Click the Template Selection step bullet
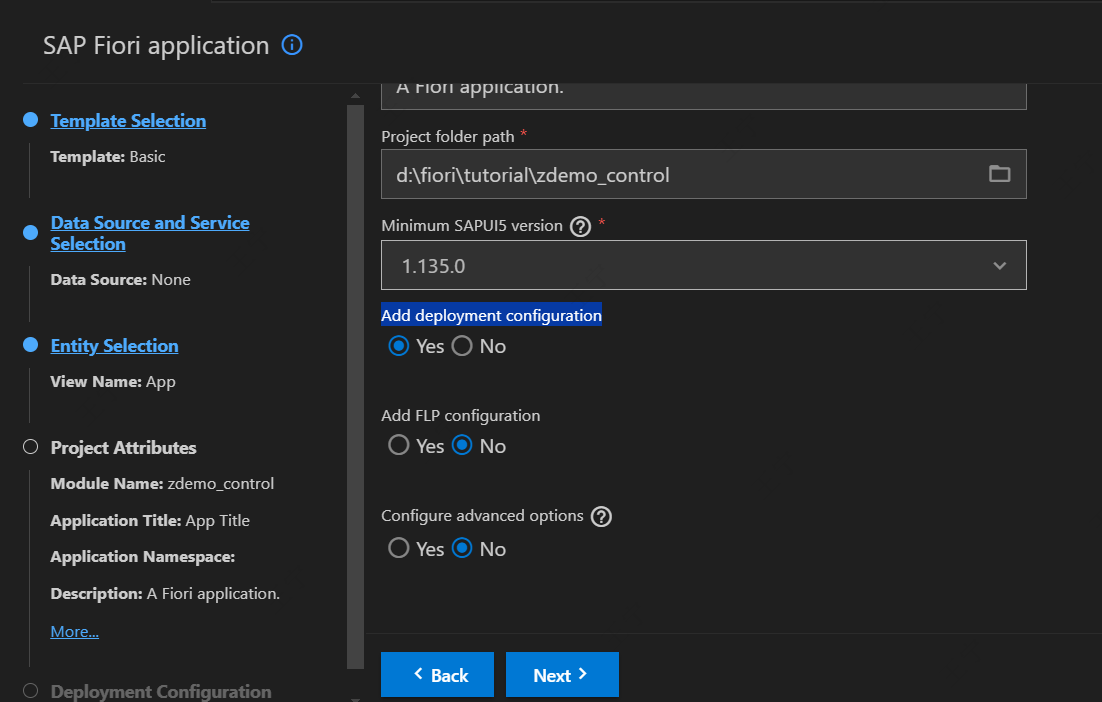Screen dimensions: 1102x702 click(30, 121)
